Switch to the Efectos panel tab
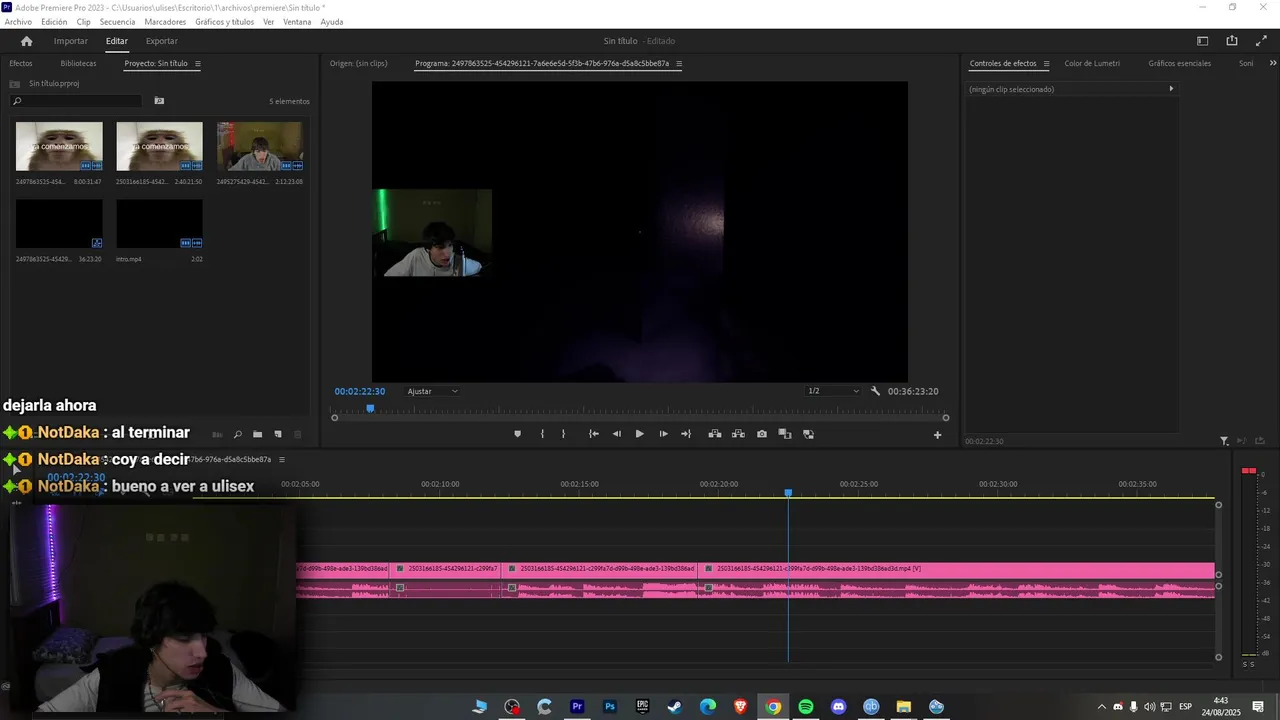This screenshot has height=720, width=1280. click(21, 64)
